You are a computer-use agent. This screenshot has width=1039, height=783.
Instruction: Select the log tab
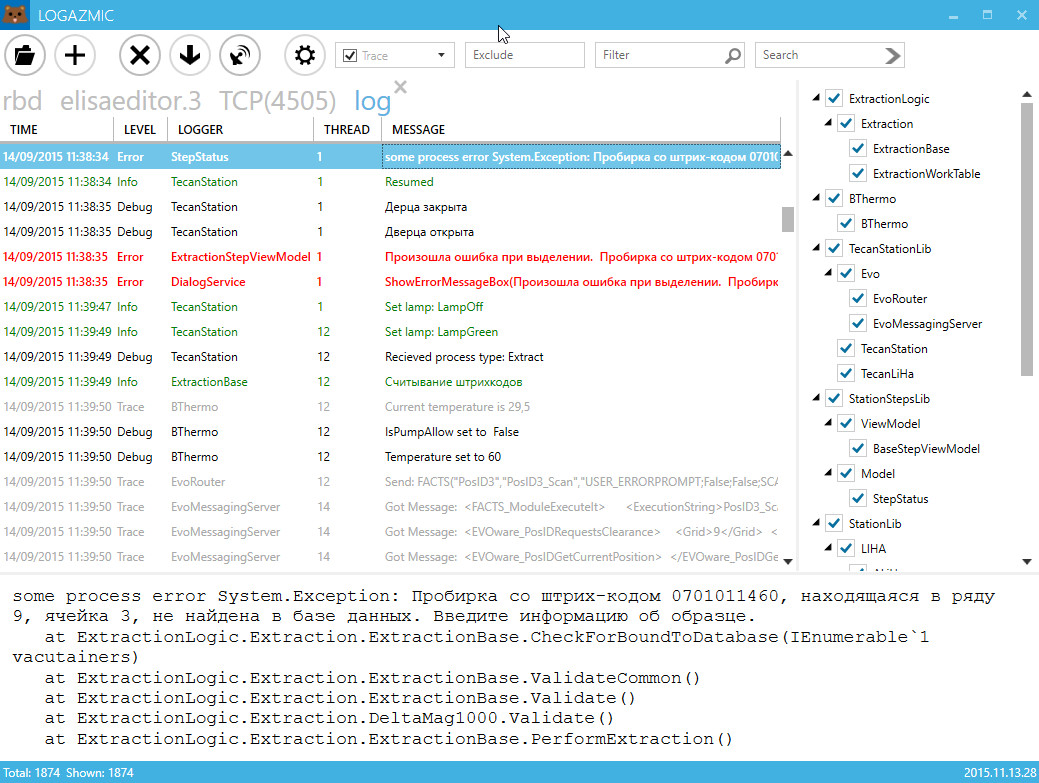point(372,101)
